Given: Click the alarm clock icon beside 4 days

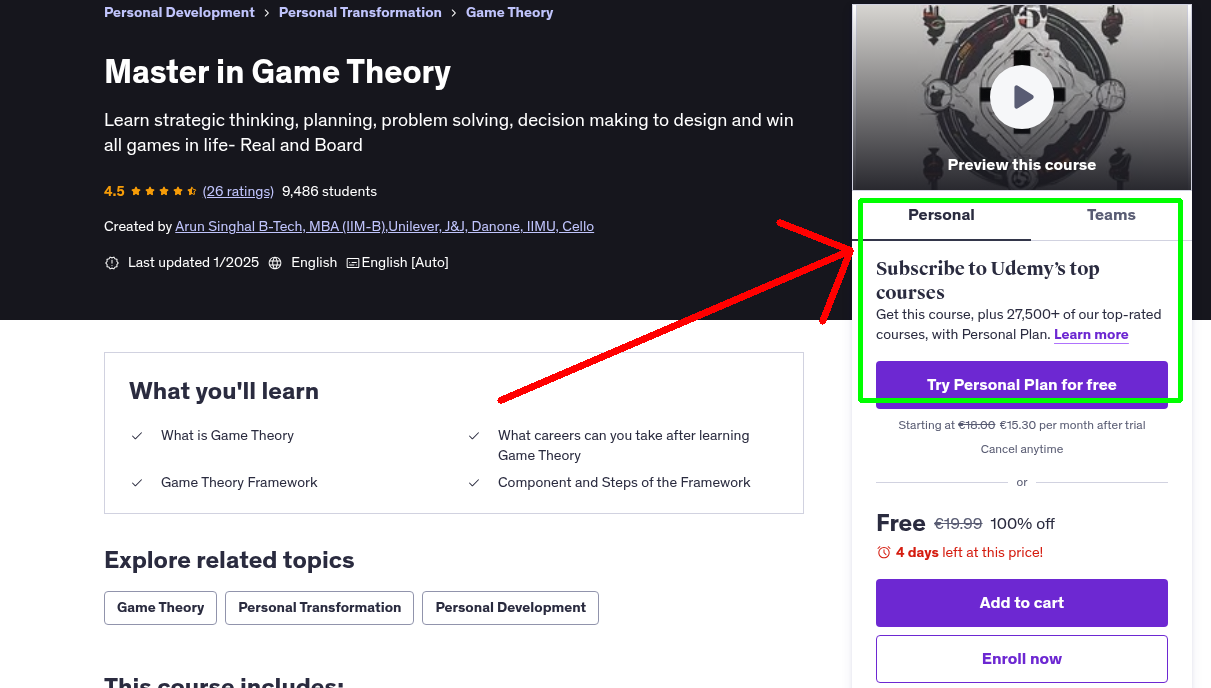Looking at the screenshot, I should point(883,552).
